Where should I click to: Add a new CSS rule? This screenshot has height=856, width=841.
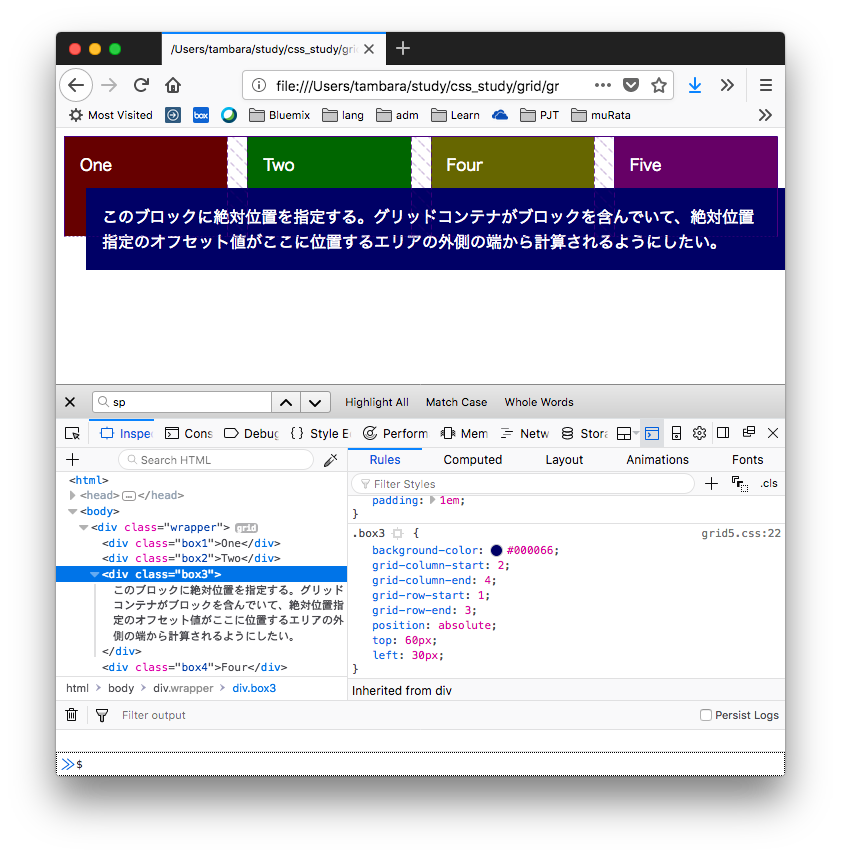(x=711, y=484)
